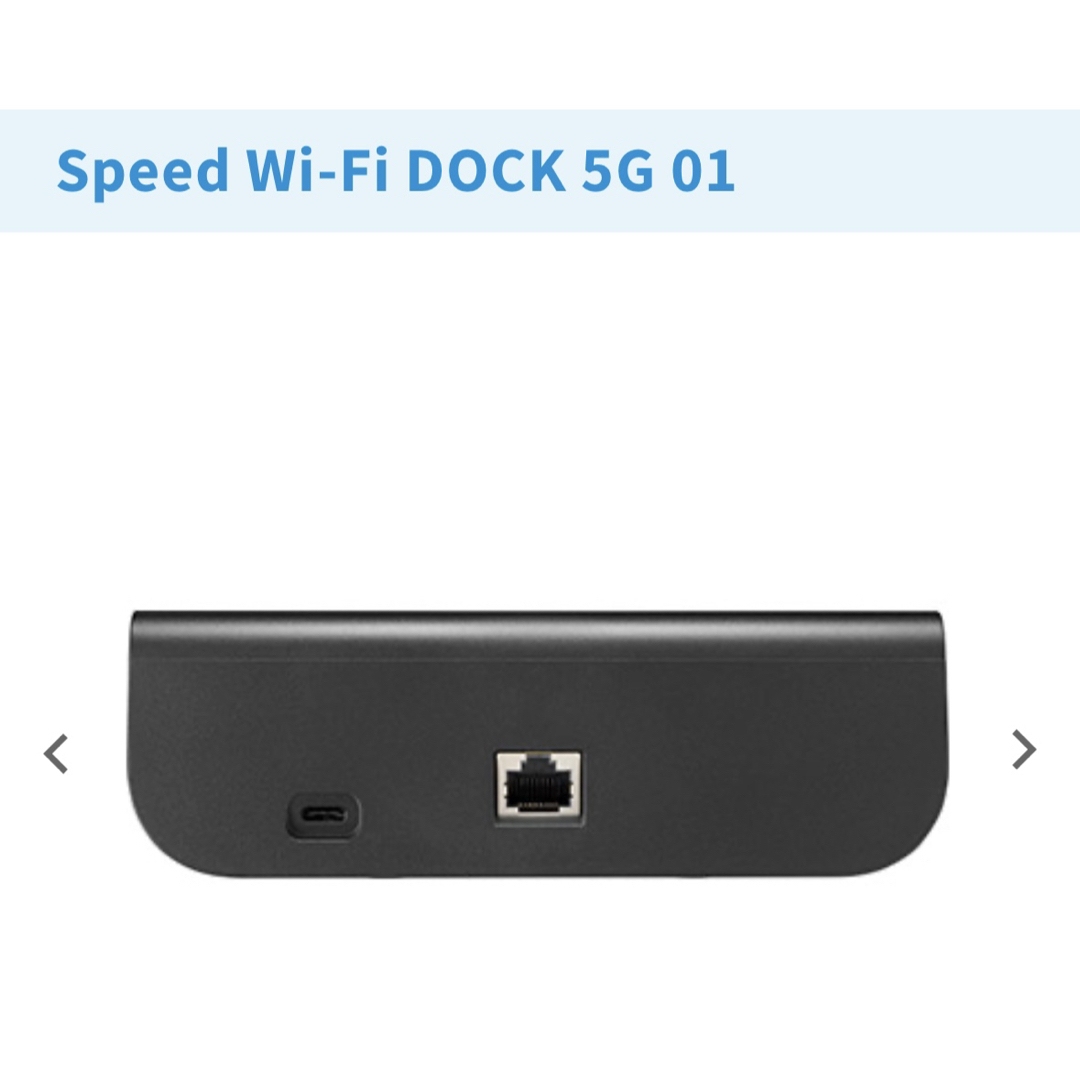Click the "5G" text in the heading
Viewport: 1080px width, 1080px height.
[x=618, y=169]
